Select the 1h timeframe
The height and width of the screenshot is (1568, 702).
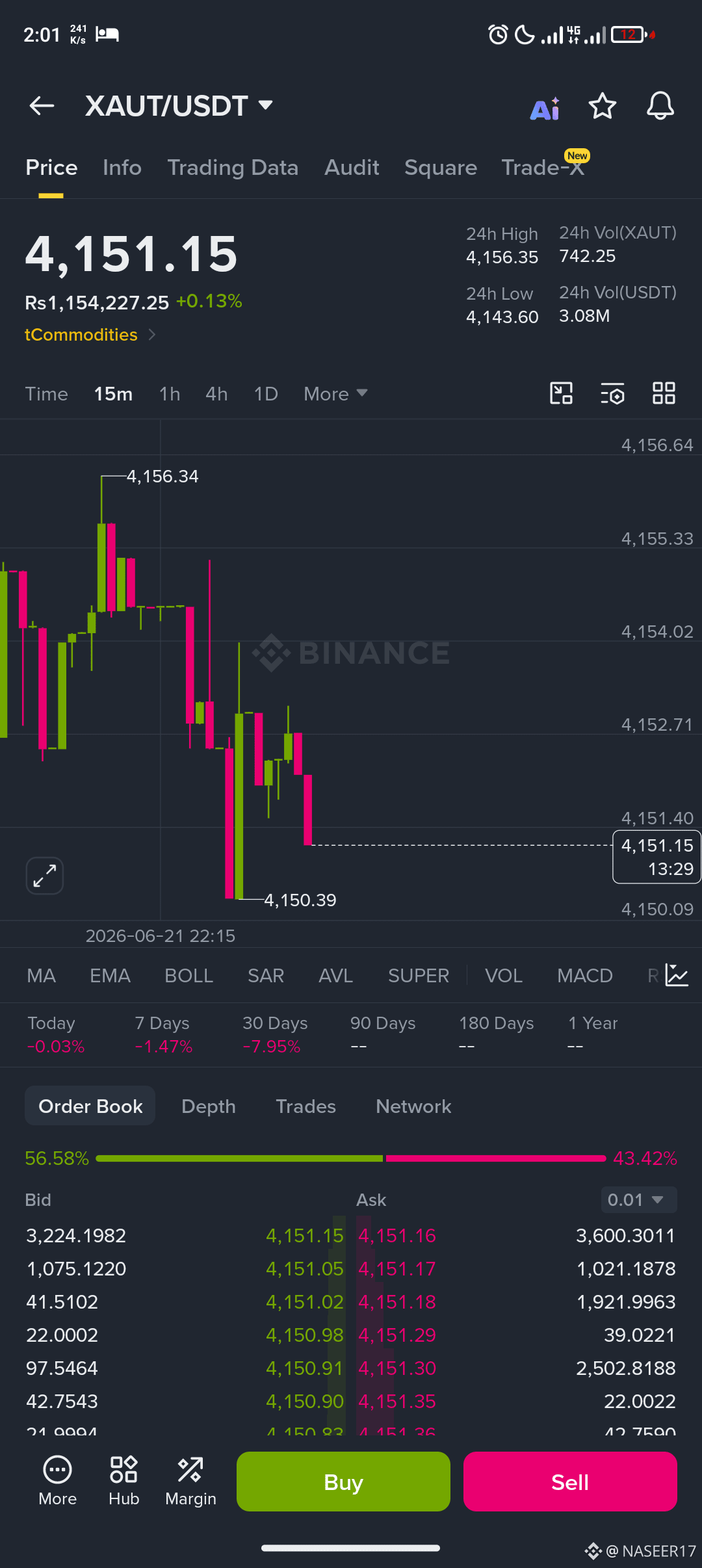coord(170,394)
